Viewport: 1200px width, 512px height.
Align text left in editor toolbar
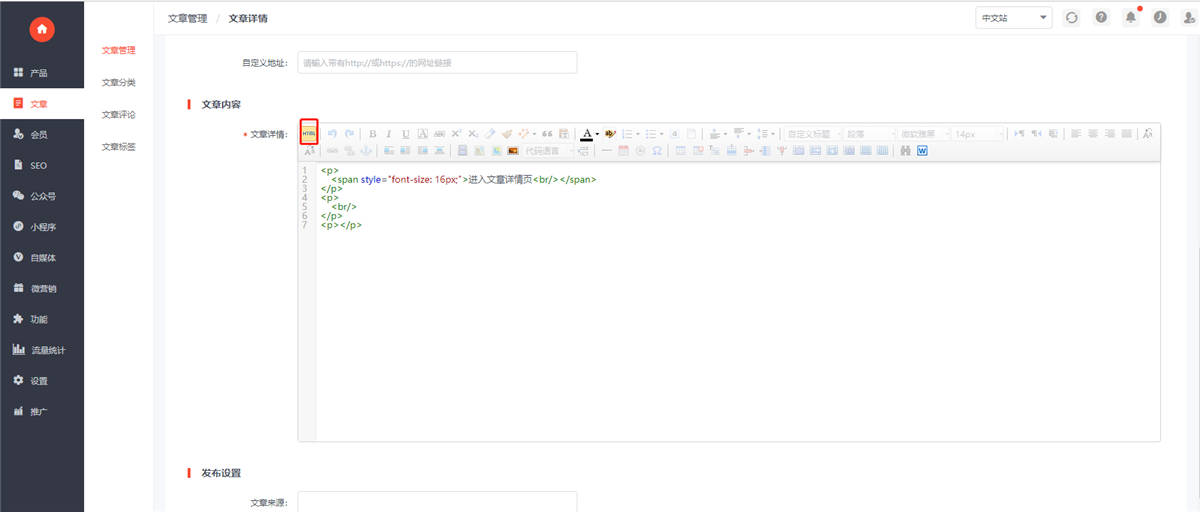tap(1076, 133)
